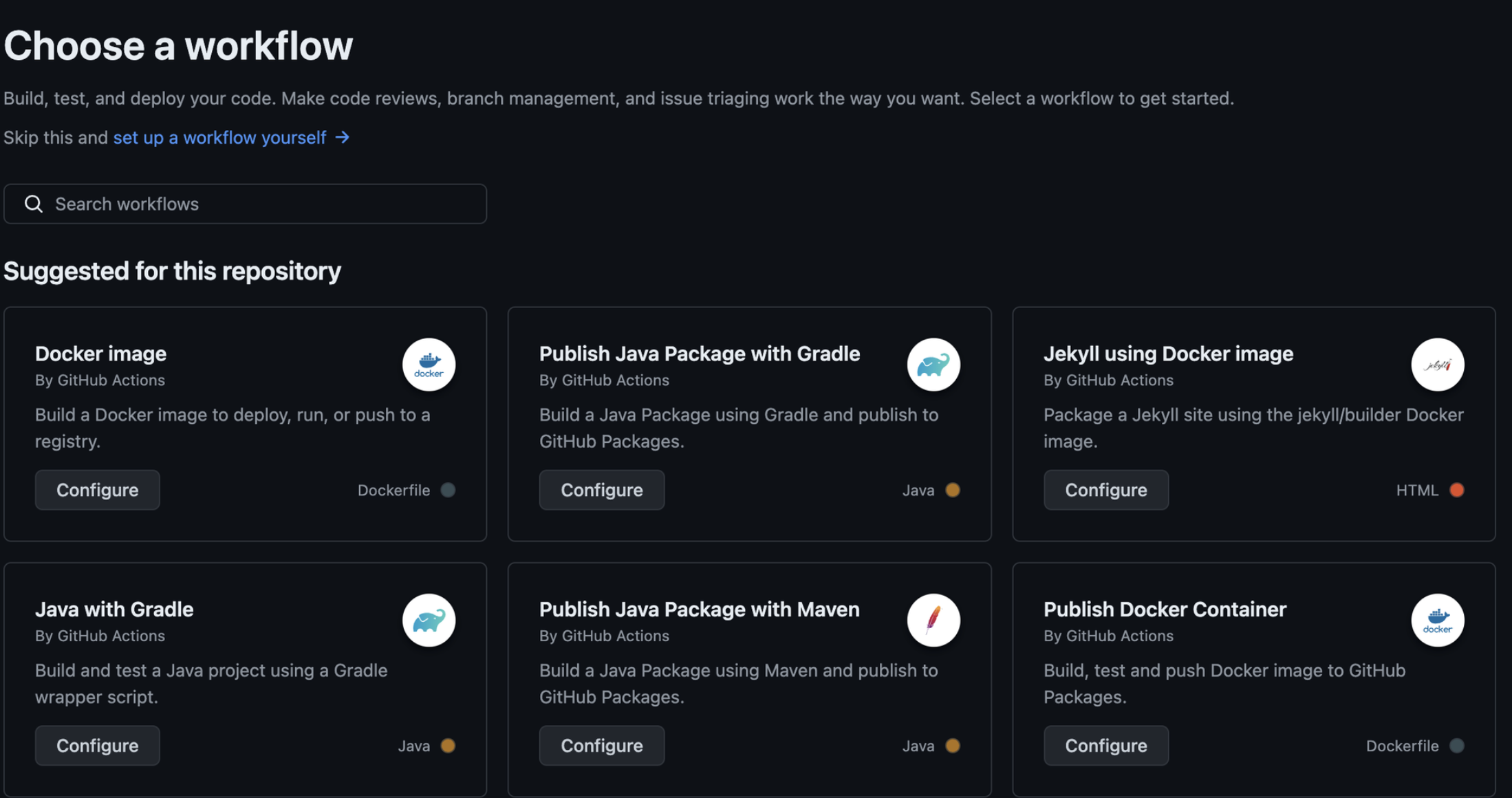Configure the Publish Docker Container workflow
This screenshot has height=798, width=1512.
point(1105,746)
